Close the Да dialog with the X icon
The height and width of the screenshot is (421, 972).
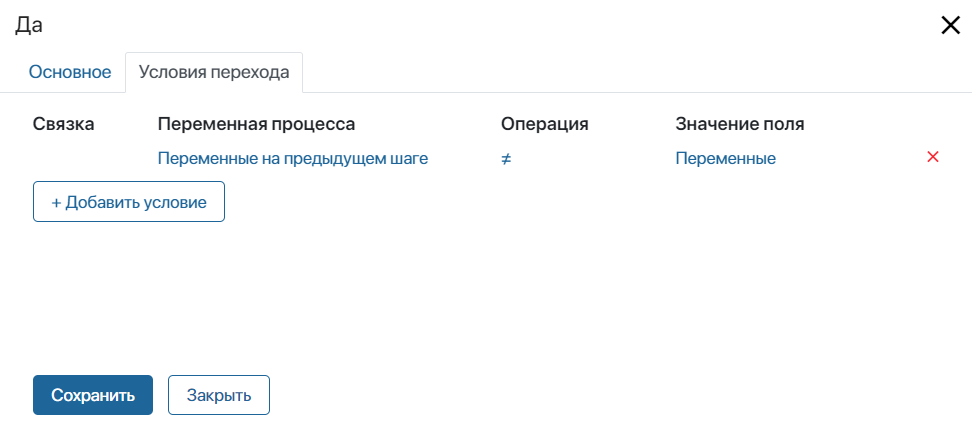click(x=950, y=26)
